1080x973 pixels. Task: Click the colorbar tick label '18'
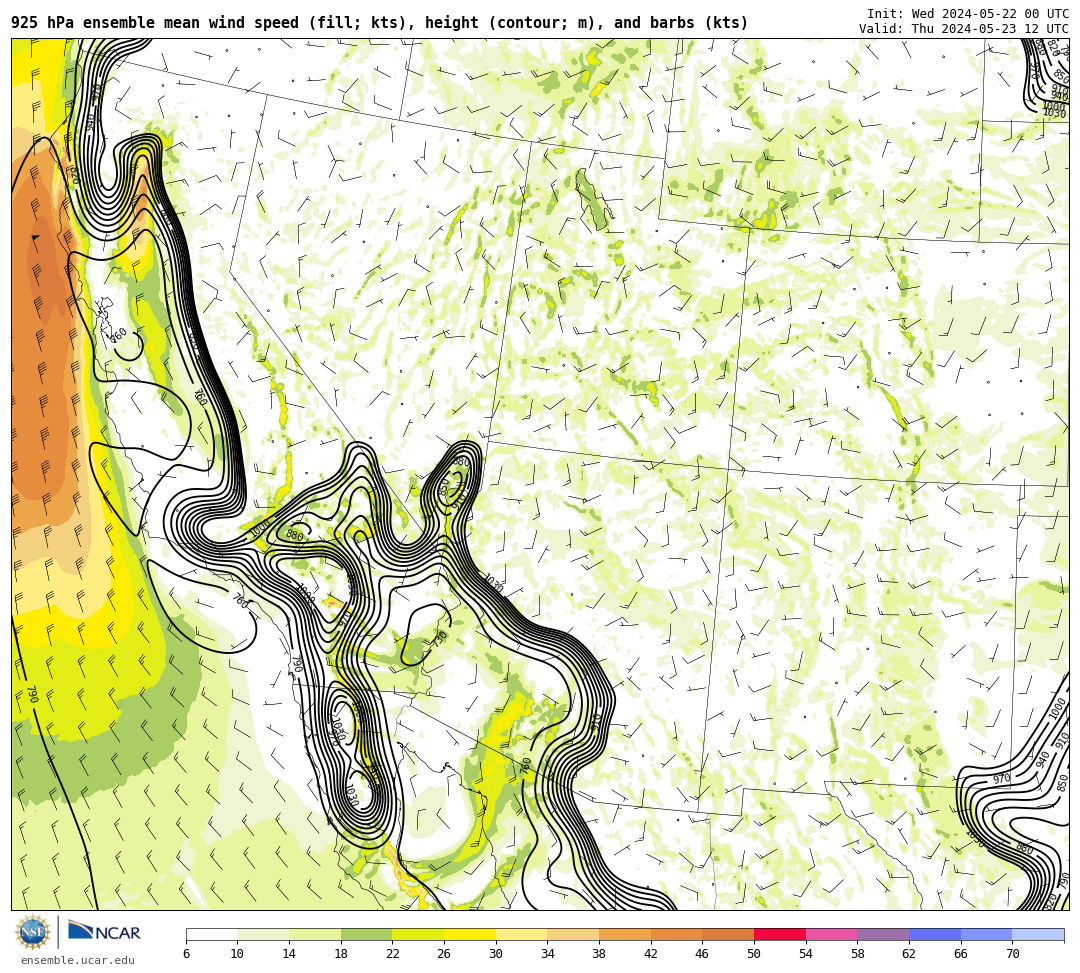tap(341, 954)
